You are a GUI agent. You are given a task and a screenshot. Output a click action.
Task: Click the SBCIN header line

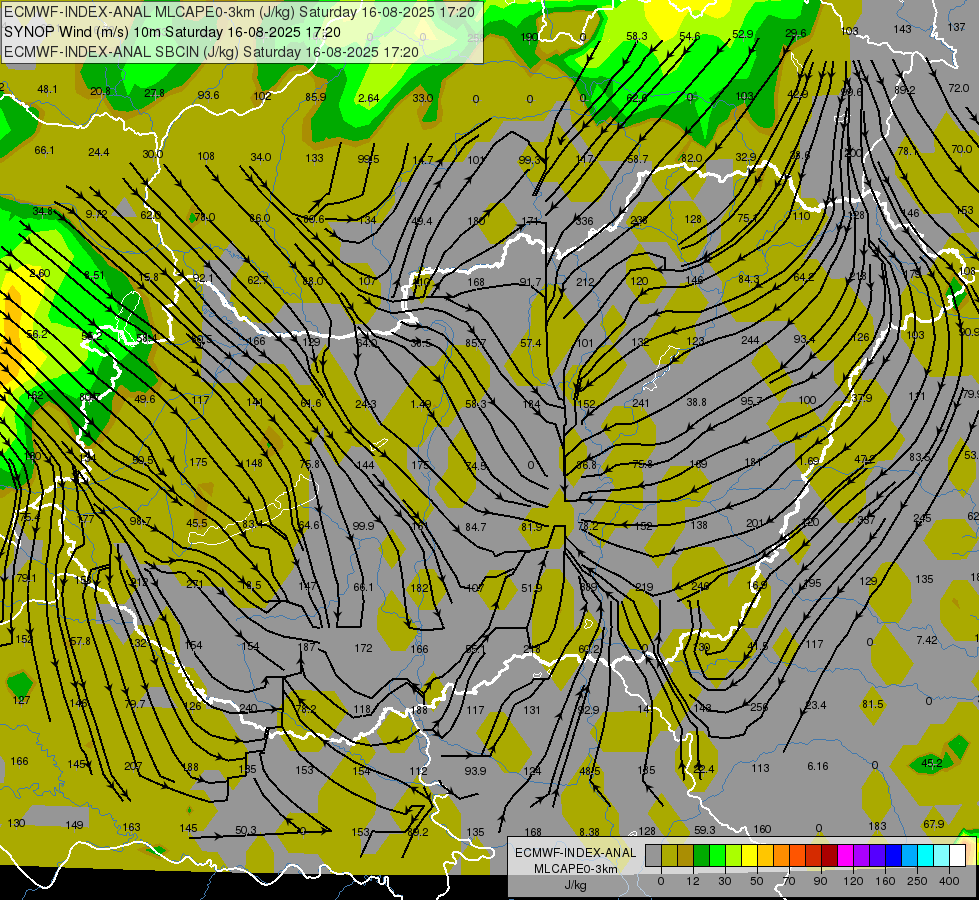pos(211,52)
